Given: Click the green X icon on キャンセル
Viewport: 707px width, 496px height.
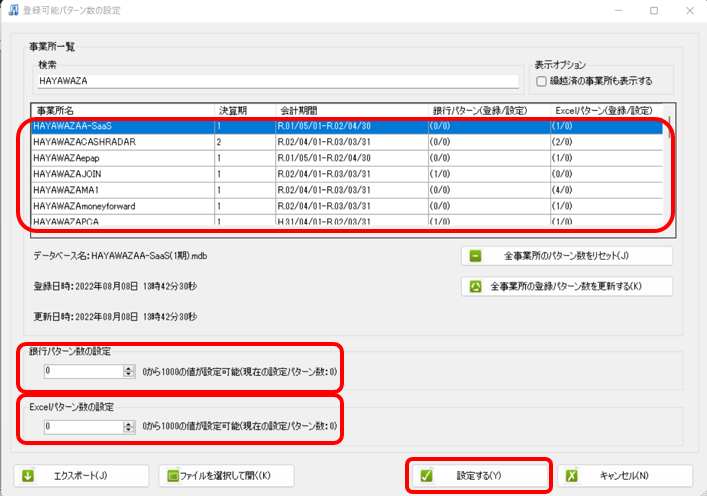Looking at the screenshot, I should [572, 476].
